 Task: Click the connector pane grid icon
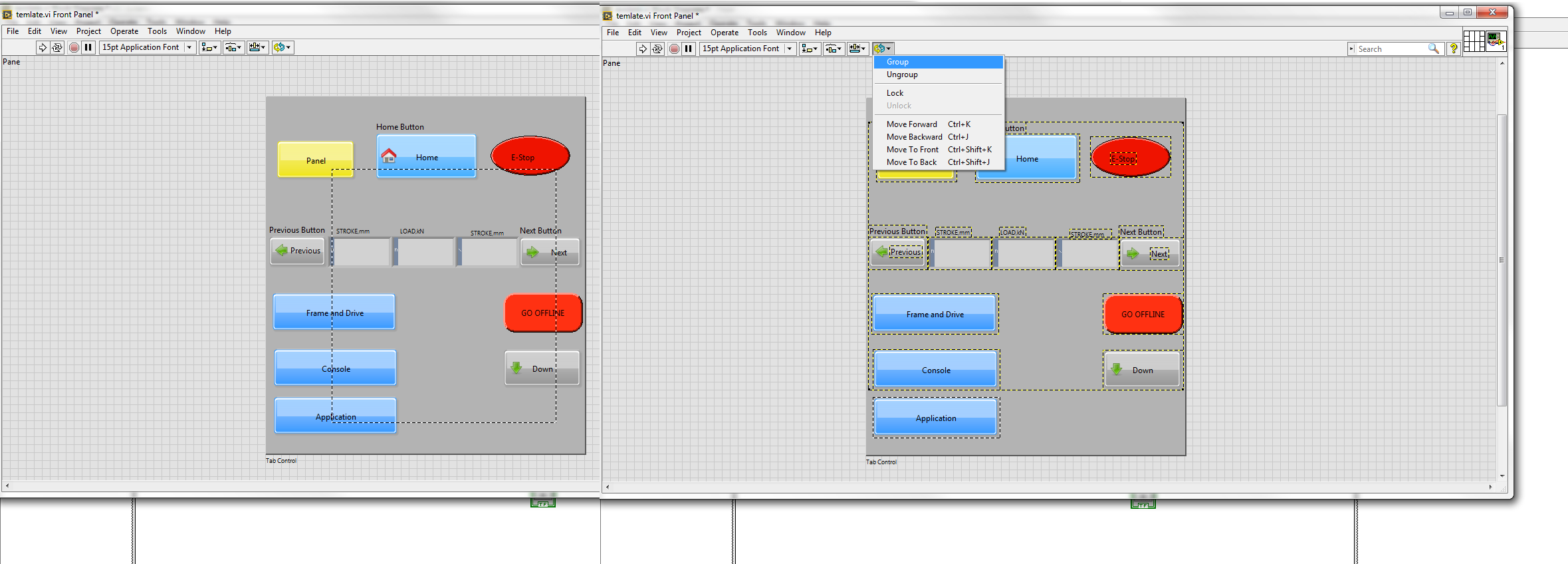pyautogui.click(x=1474, y=41)
